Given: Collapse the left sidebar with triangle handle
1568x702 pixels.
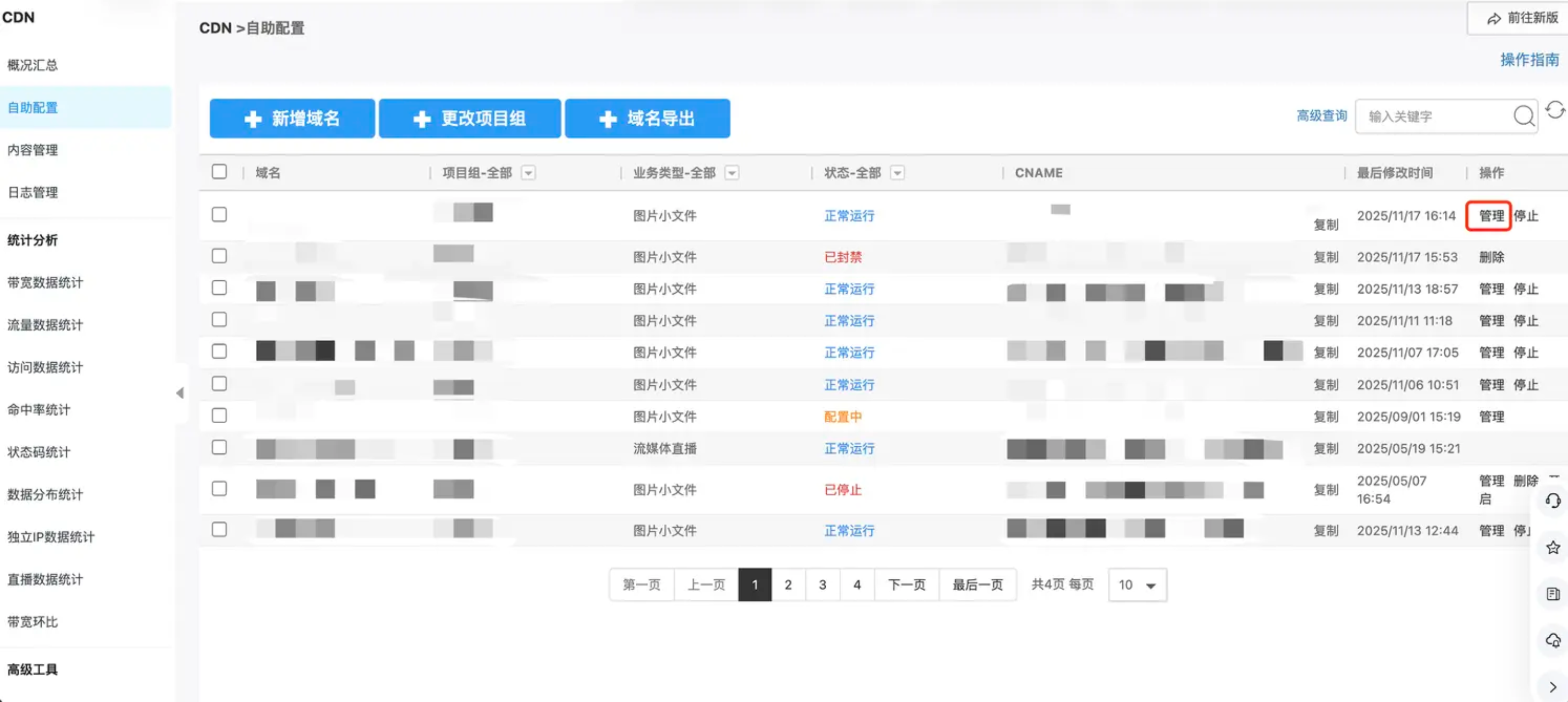Looking at the screenshot, I should (180, 393).
